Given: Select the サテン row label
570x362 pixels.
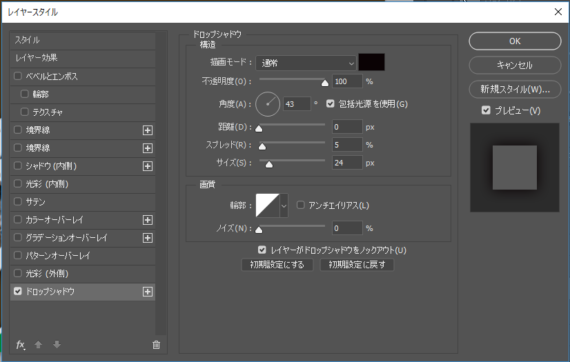Looking at the screenshot, I should click(x=35, y=202).
